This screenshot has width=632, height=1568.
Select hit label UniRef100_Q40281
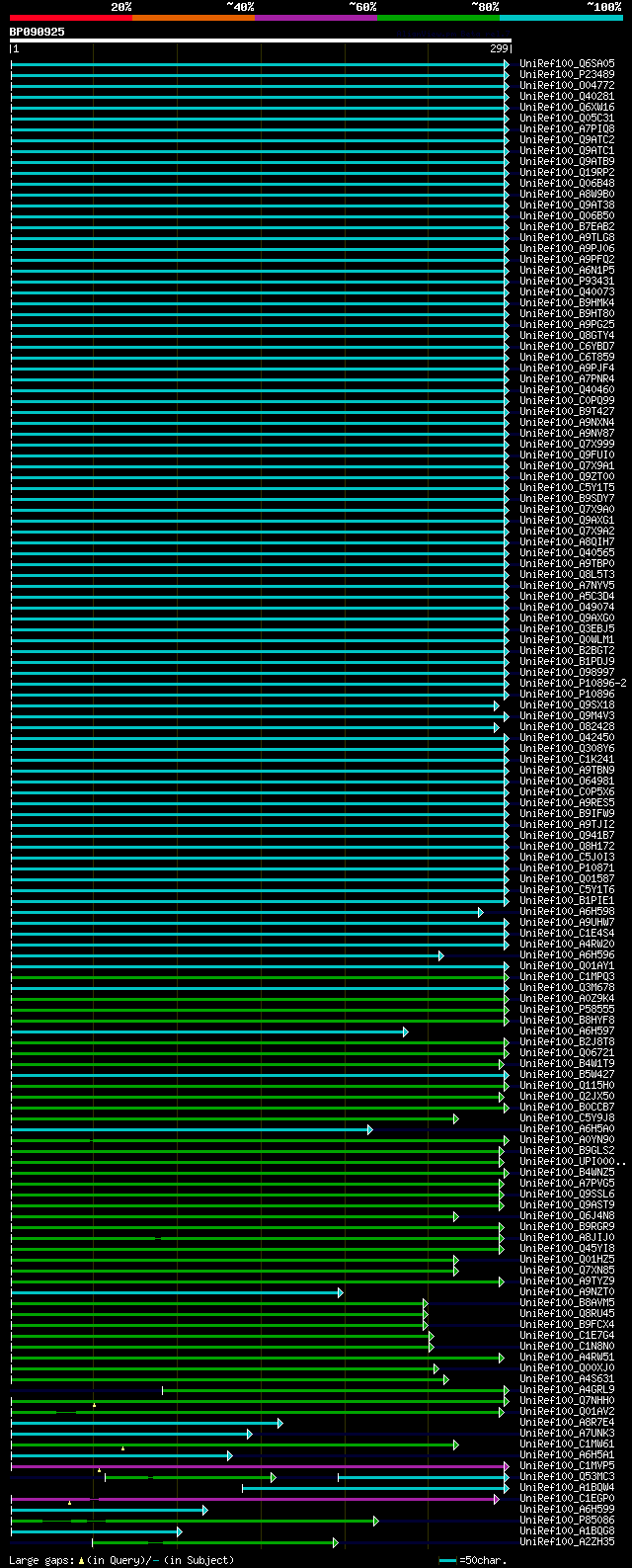click(x=567, y=96)
